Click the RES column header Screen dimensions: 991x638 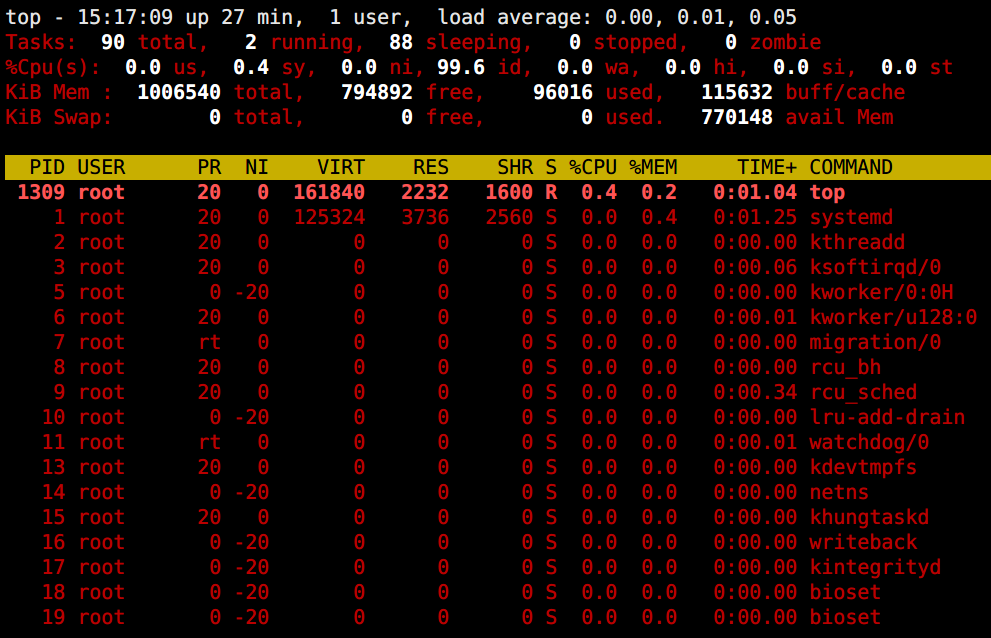(431, 167)
